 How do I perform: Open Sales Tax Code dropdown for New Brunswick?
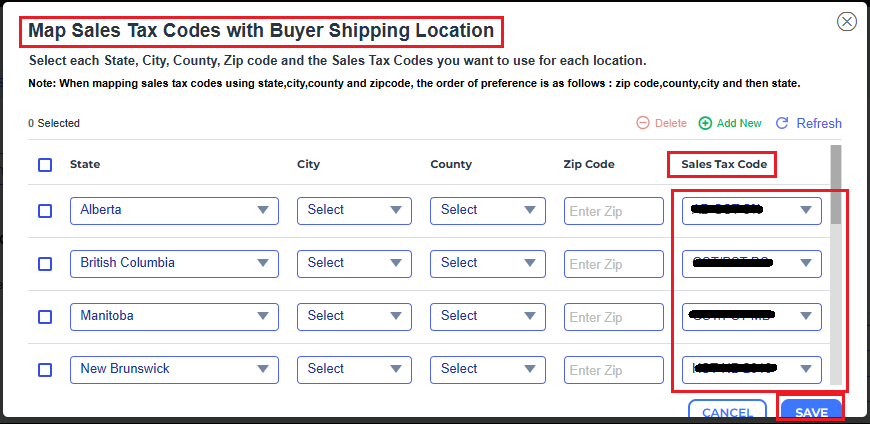(752, 370)
